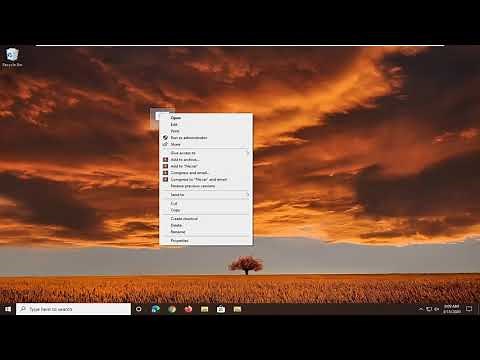
Task: Launch Google Chrome from the taskbar
Action: 172,309
